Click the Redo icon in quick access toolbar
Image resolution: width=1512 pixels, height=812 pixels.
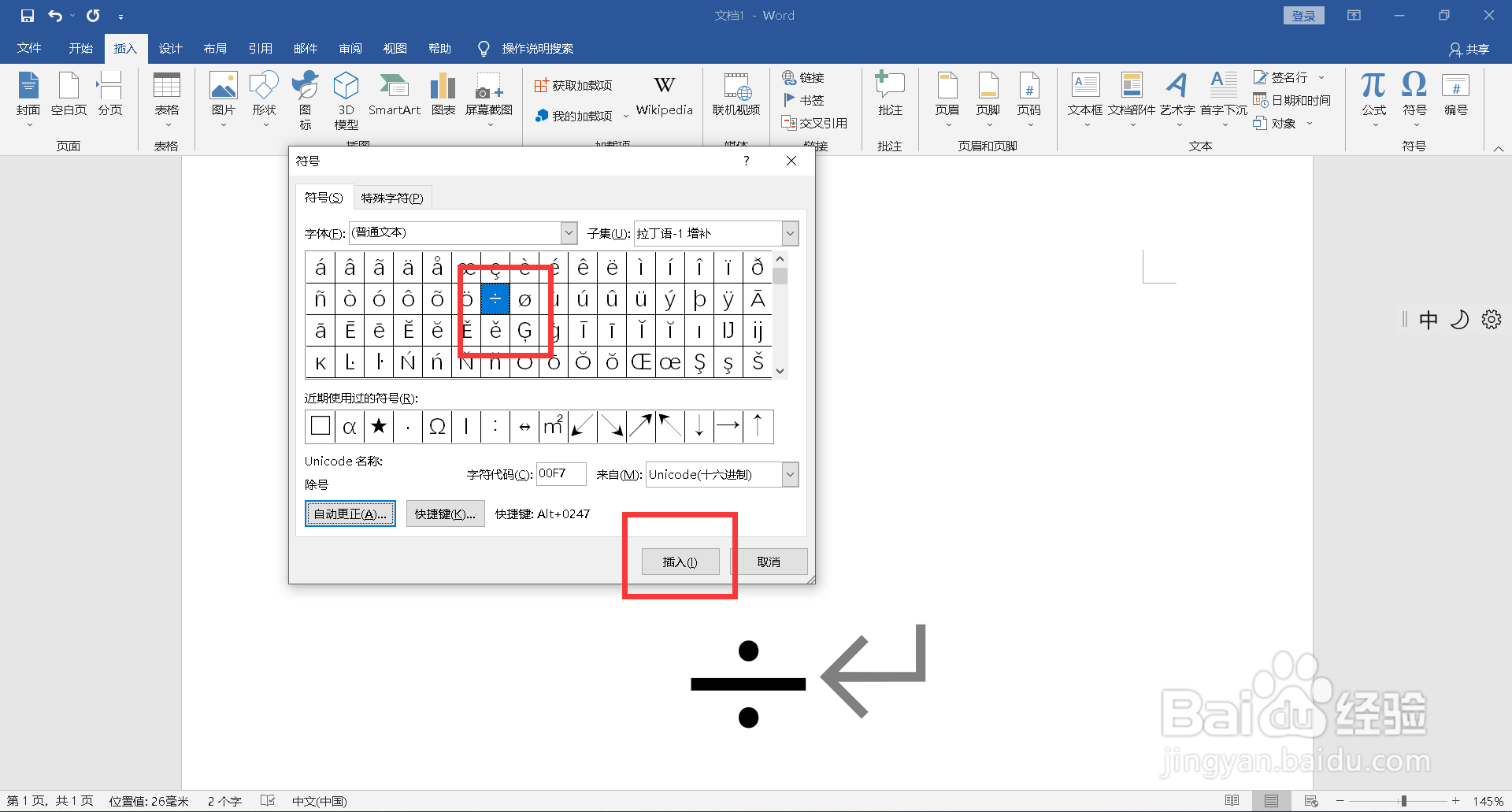point(93,16)
